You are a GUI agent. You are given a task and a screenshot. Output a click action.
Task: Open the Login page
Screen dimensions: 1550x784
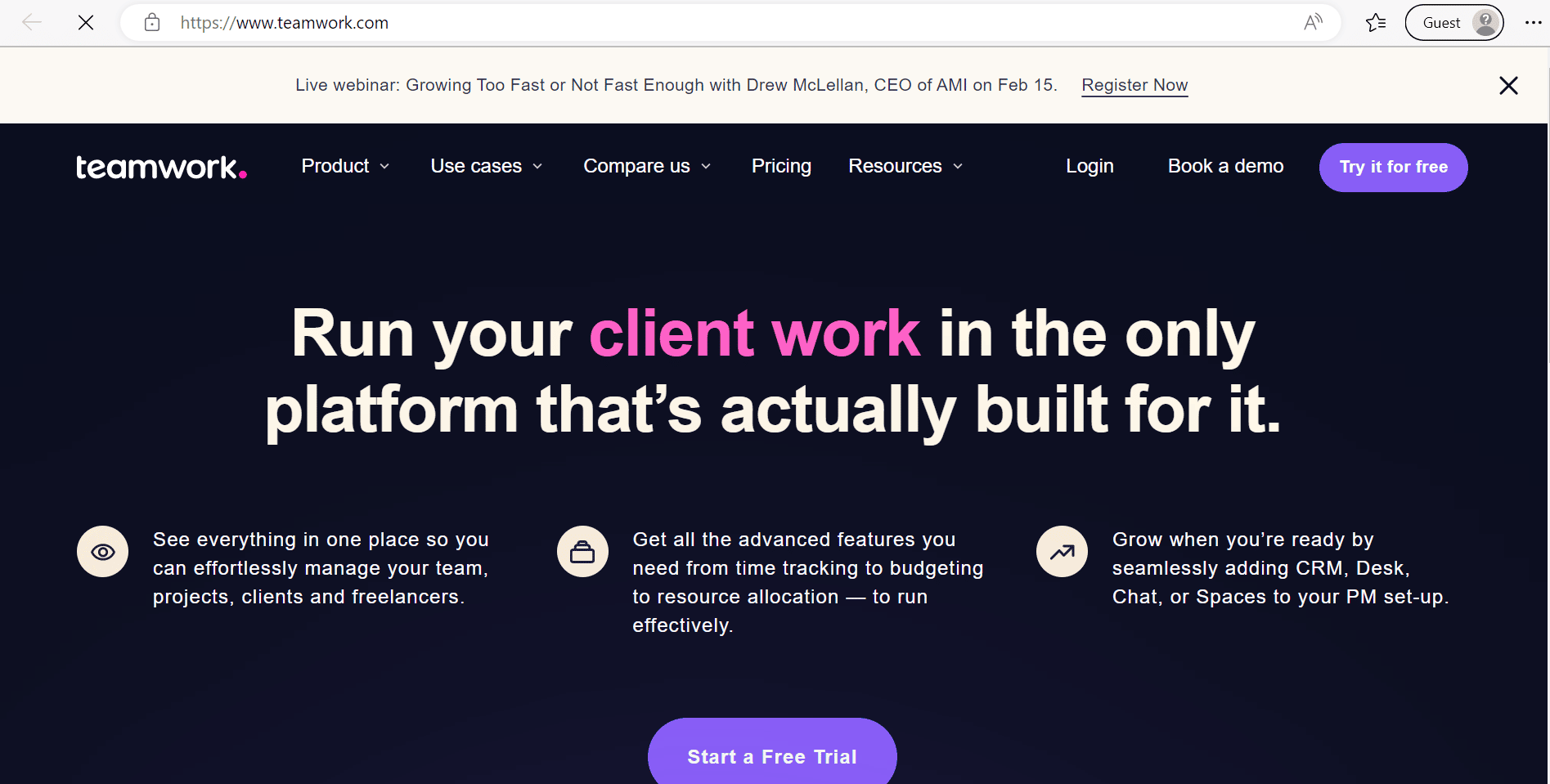[1089, 166]
